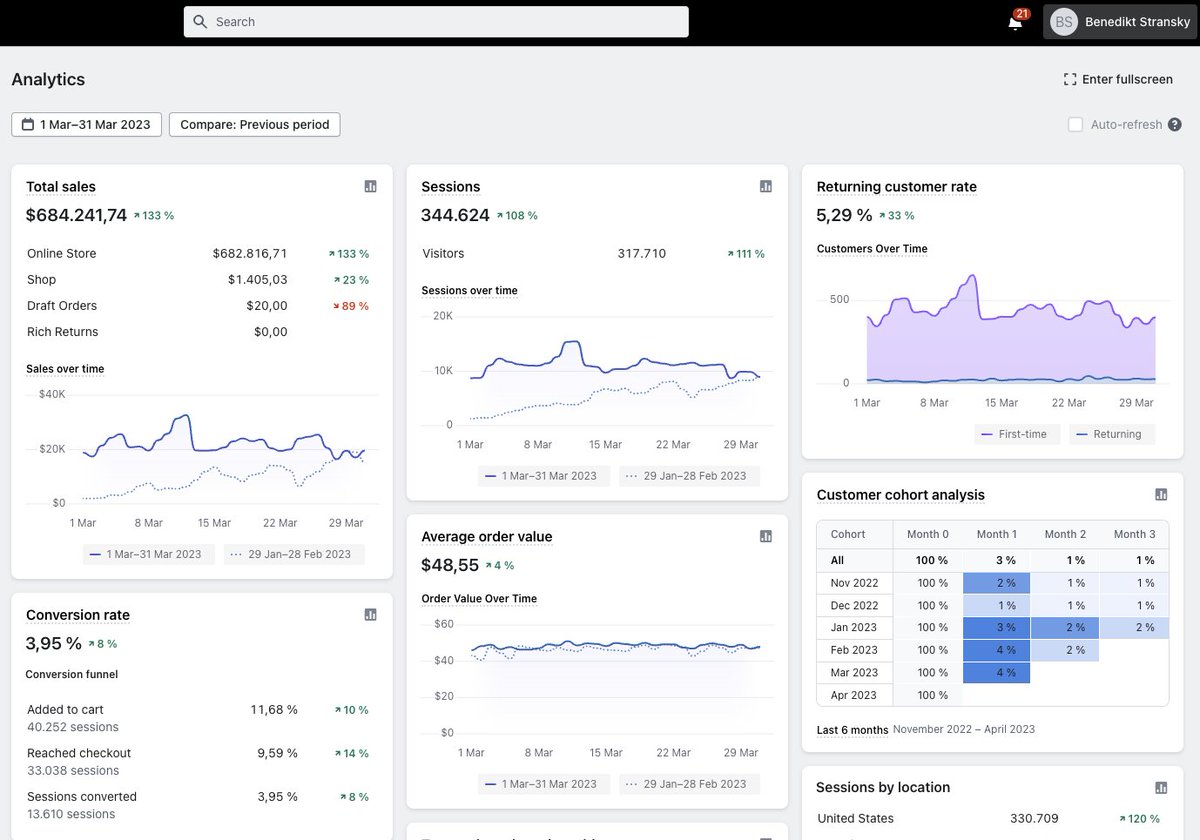1200x840 pixels.
Task: Open the Total sales report title
Action: pyautogui.click(x=61, y=187)
